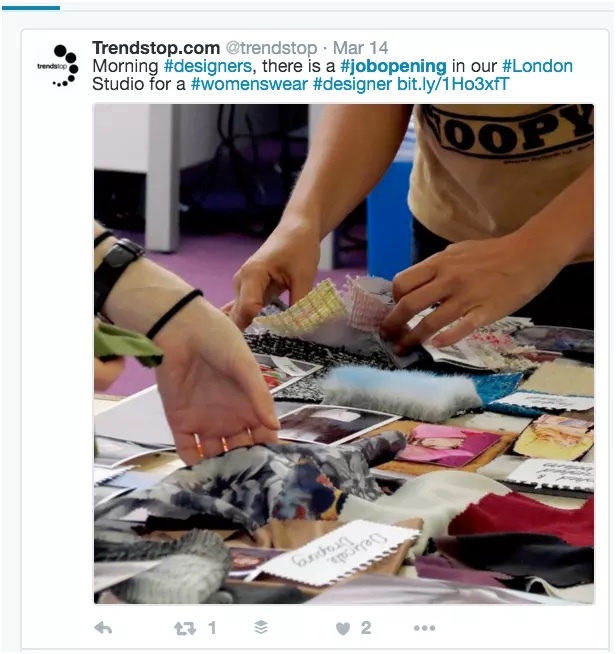Viewport: 616px width, 654px height.
Task: Like the tweet with heart icon
Action: [343, 628]
